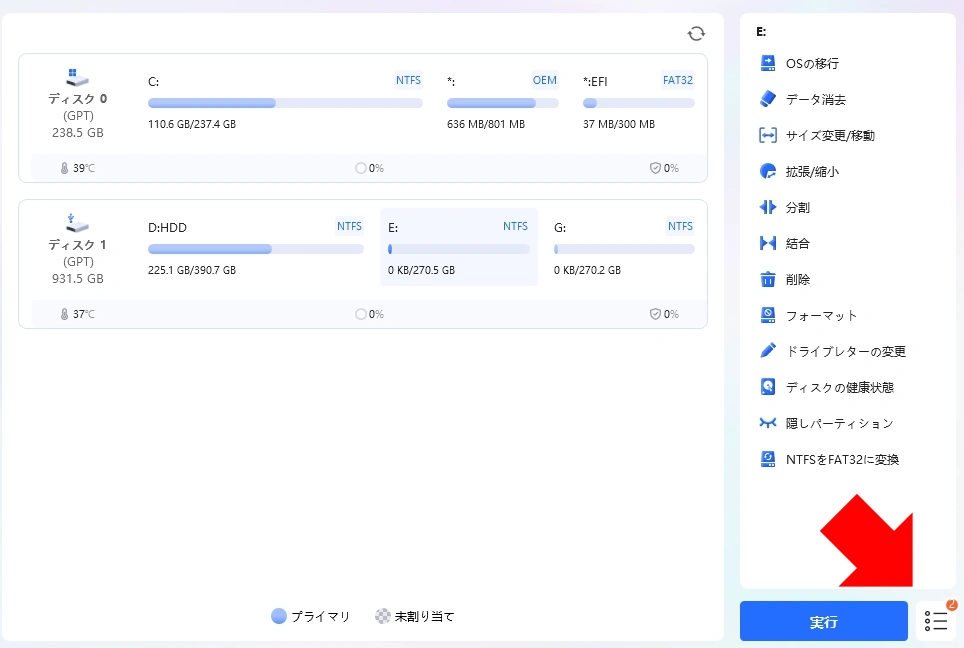The width and height of the screenshot is (964, 648).
Task: Select the OEM partition usage bar
Action: tap(503, 103)
